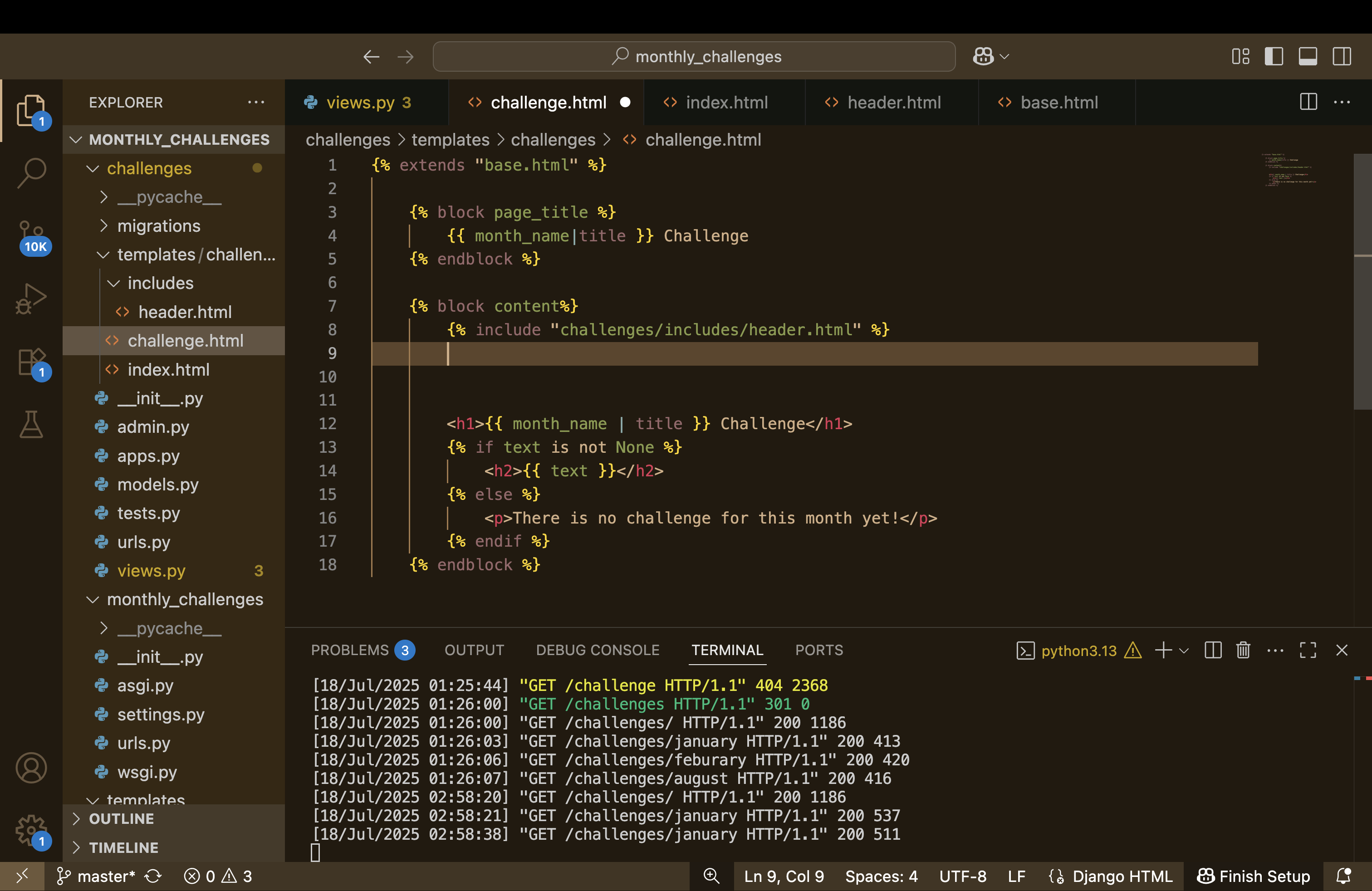Open the Run and Debug view

31,299
